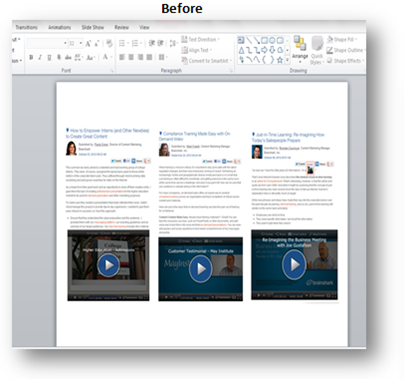Select the Rectangle shape
The width and height of the screenshot is (404, 379).
(x=264, y=40)
